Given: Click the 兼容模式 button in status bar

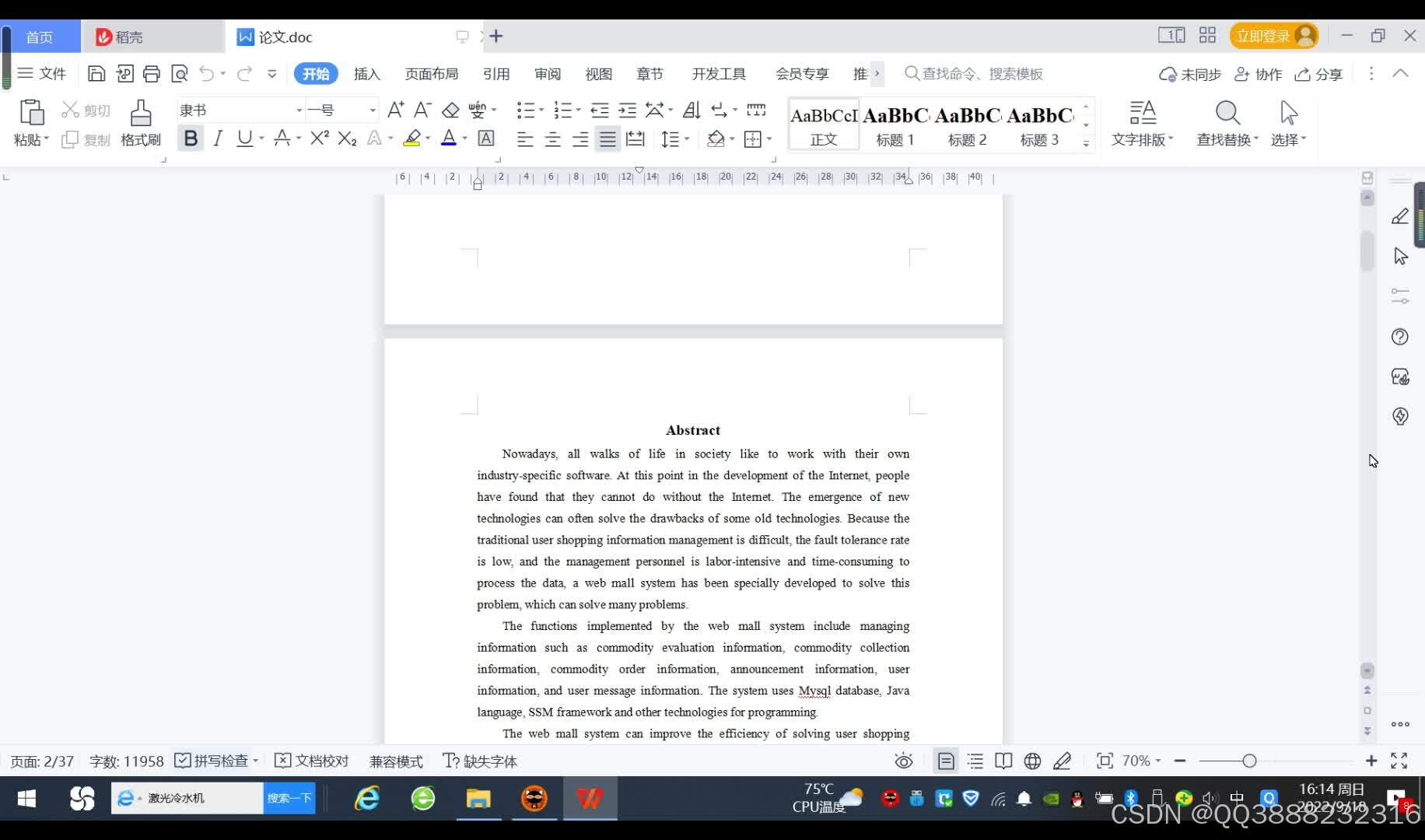Looking at the screenshot, I should 395,761.
